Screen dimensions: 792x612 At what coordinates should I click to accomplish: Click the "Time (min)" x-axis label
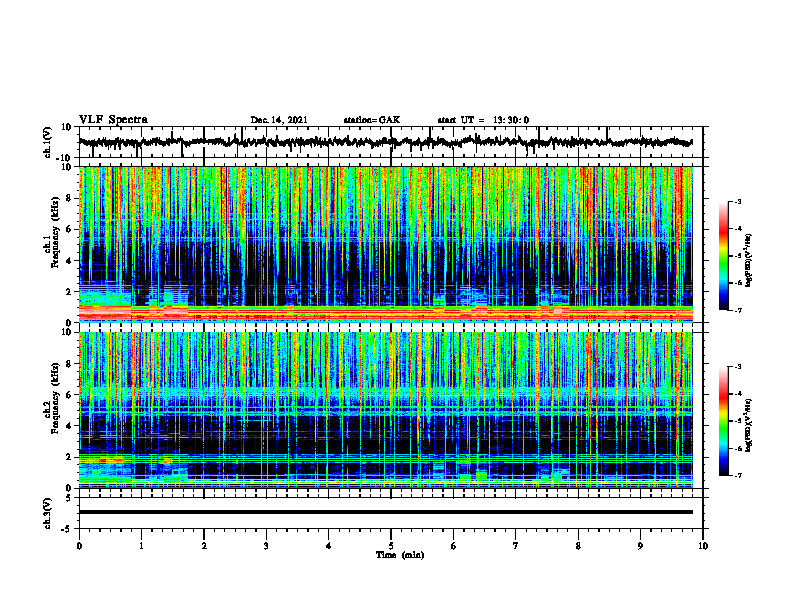[400, 555]
